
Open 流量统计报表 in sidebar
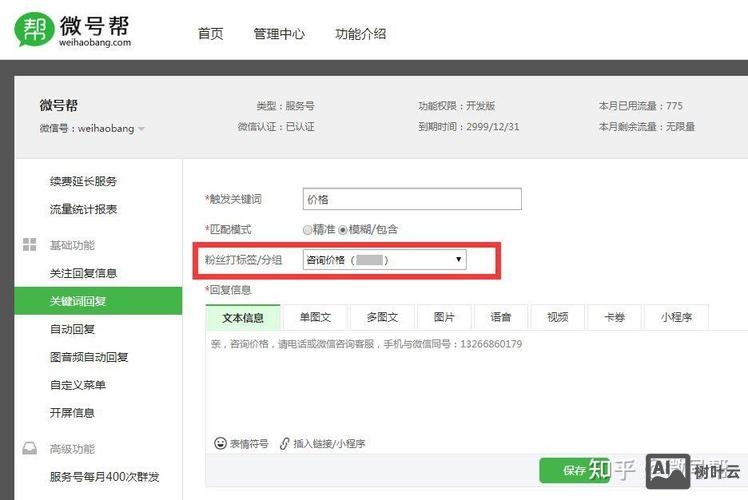click(83, 209)
